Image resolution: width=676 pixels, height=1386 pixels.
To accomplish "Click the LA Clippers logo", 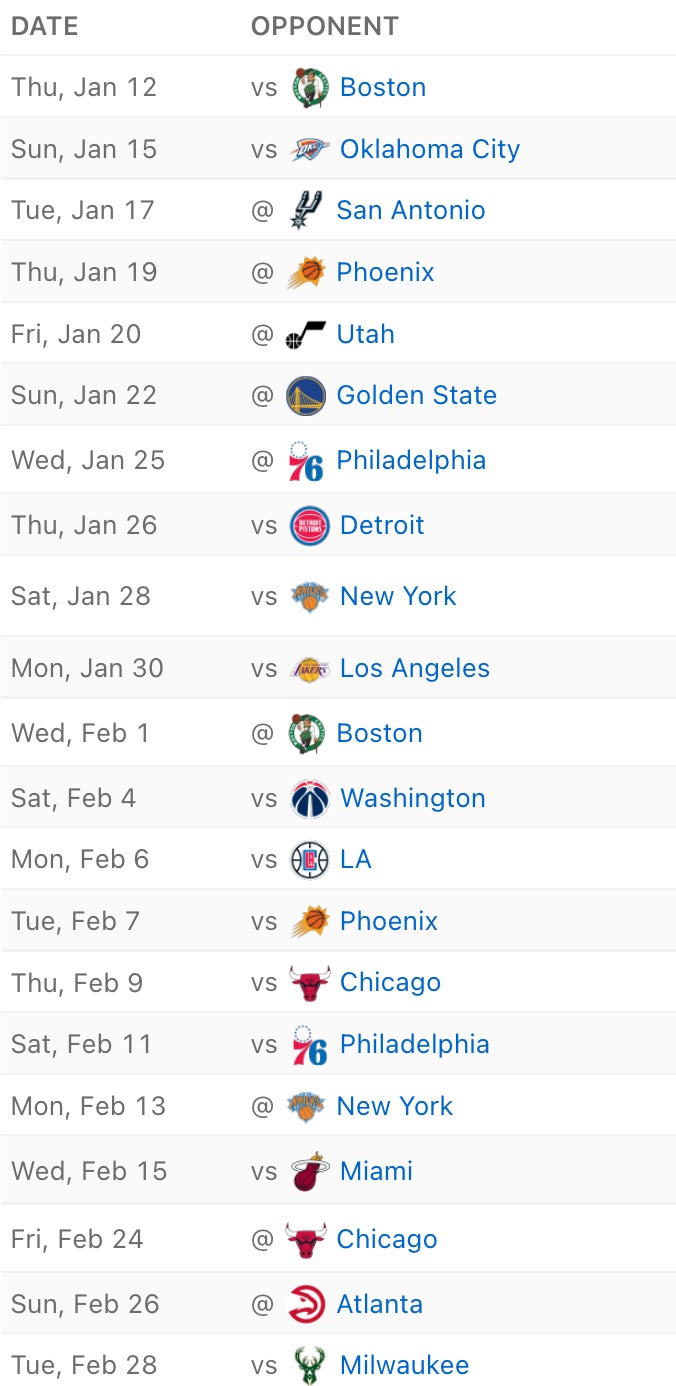I will pos(309,859).
